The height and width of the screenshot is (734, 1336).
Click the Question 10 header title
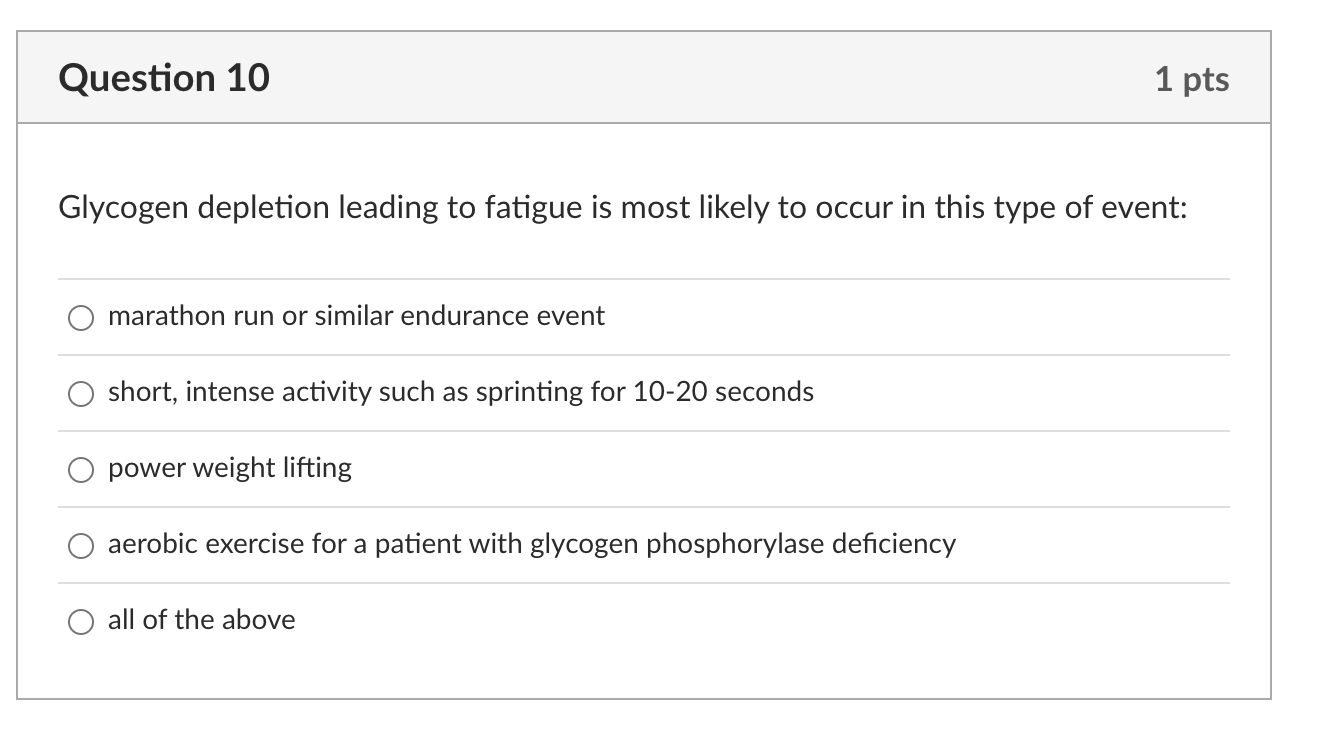tap(168, 78)
